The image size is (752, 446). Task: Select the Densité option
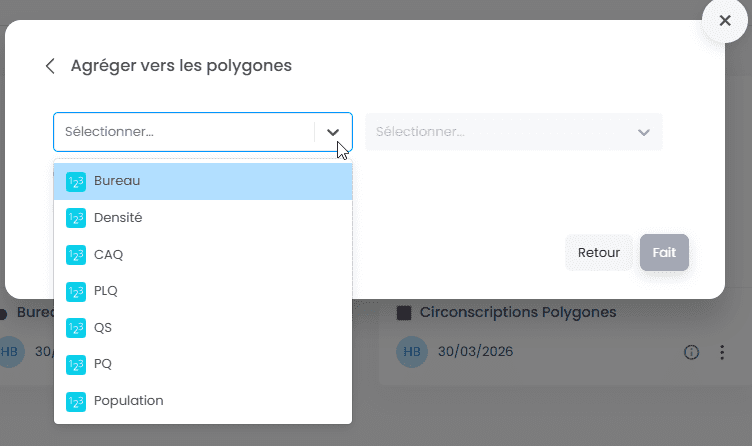click(203, 218)
